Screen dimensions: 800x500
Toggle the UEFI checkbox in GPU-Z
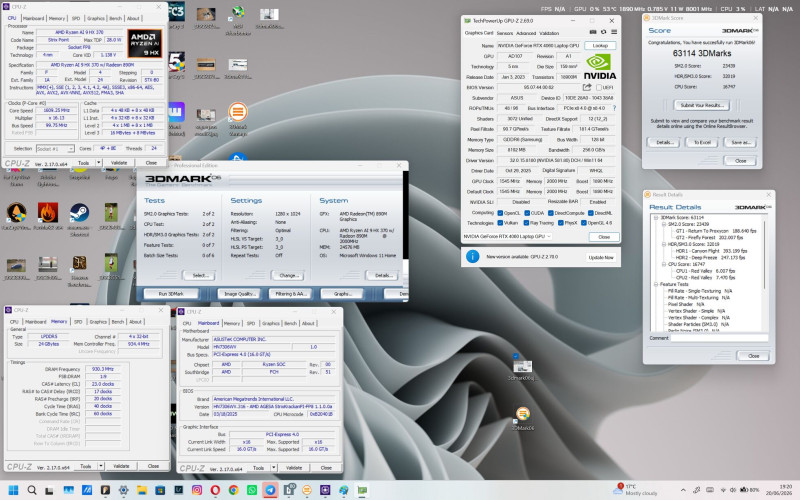click(x=598, y=88)
